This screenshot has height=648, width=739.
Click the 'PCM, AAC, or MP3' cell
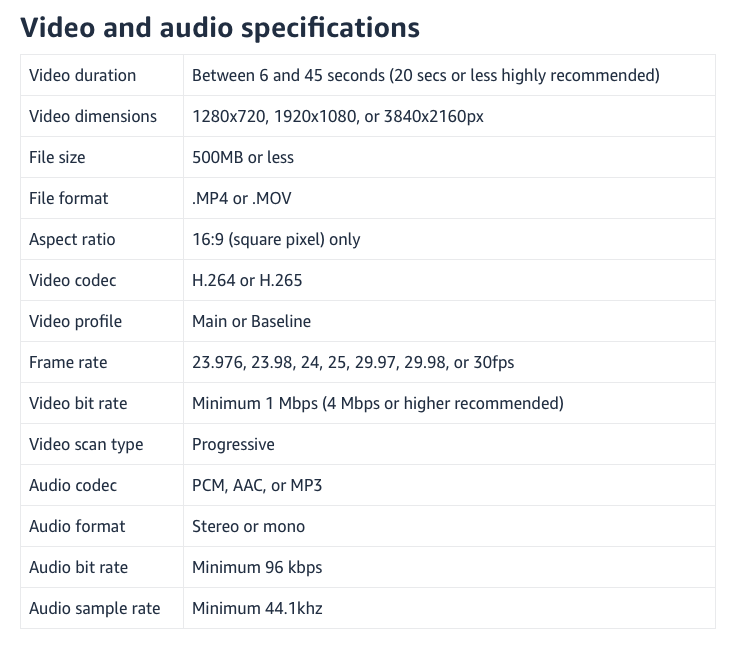pyautogui.click(x=449, y=485)
